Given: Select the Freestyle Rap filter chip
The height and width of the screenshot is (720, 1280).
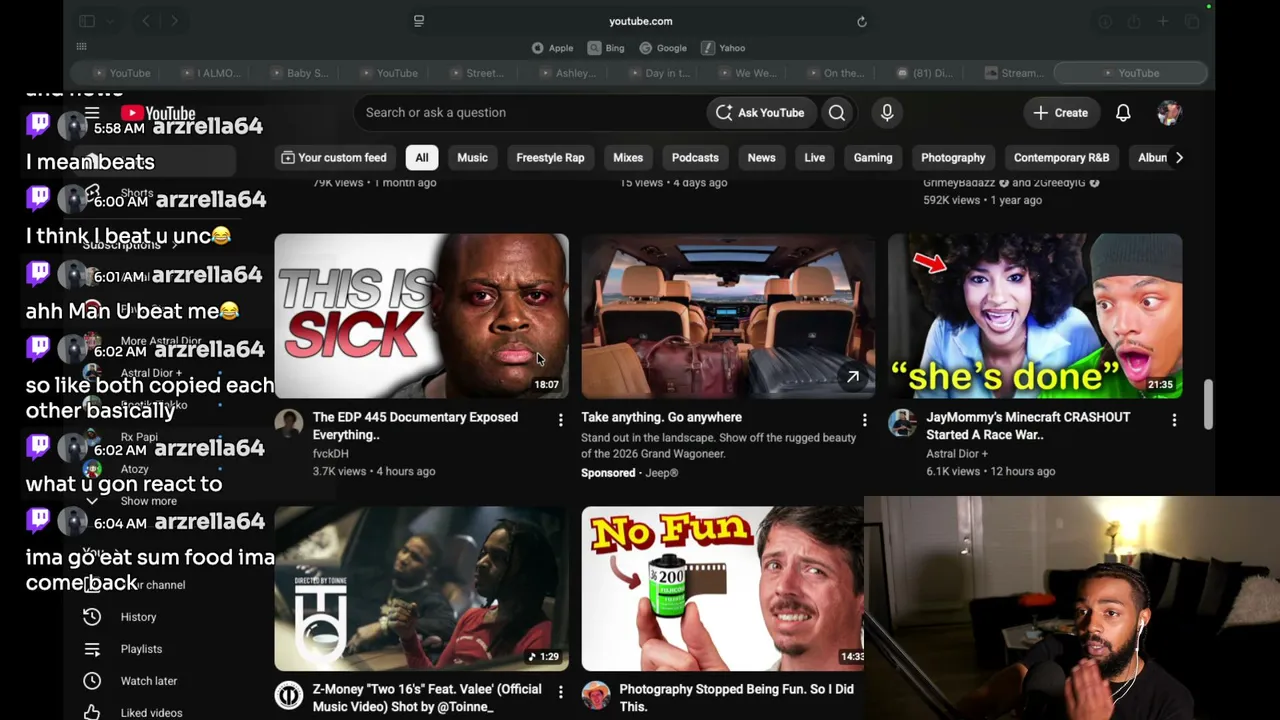Looking at the screenshot, I should 550,158.
